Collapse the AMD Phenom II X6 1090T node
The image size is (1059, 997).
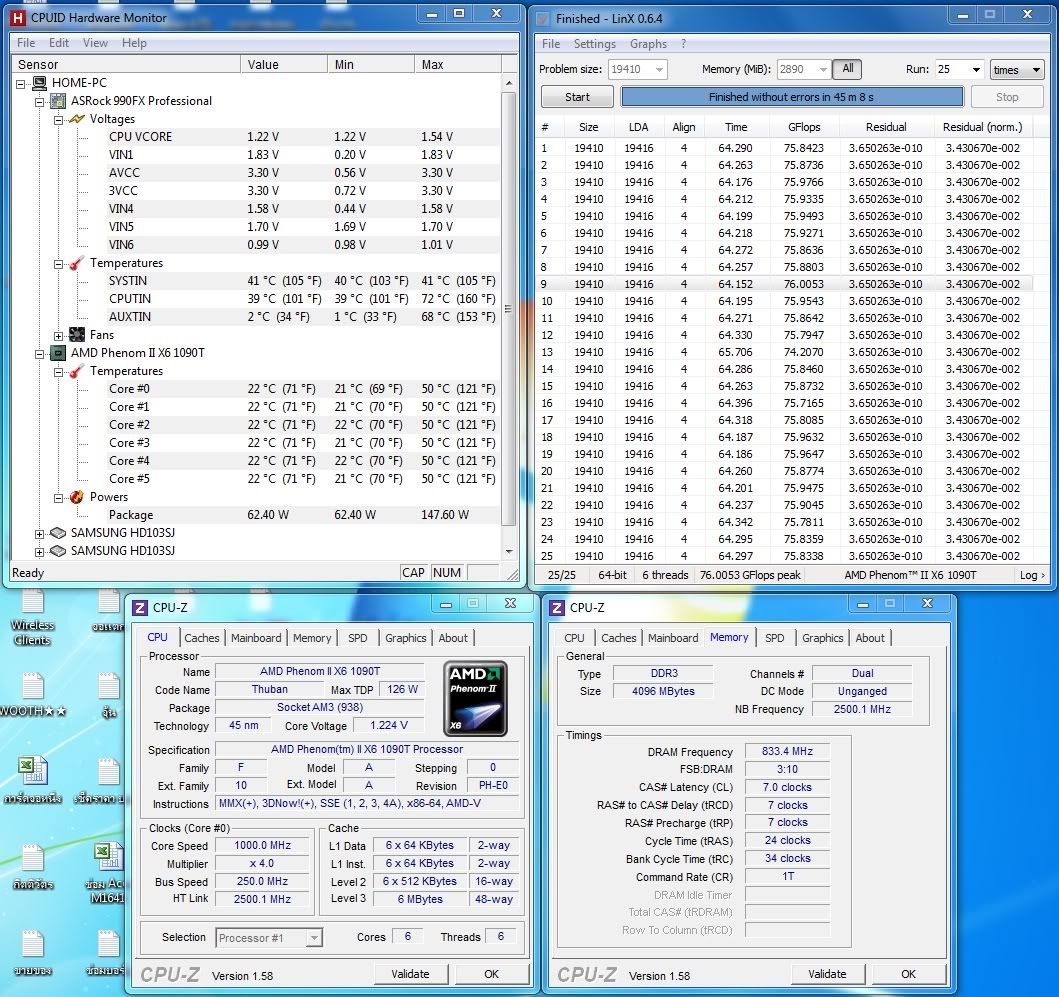40,353
